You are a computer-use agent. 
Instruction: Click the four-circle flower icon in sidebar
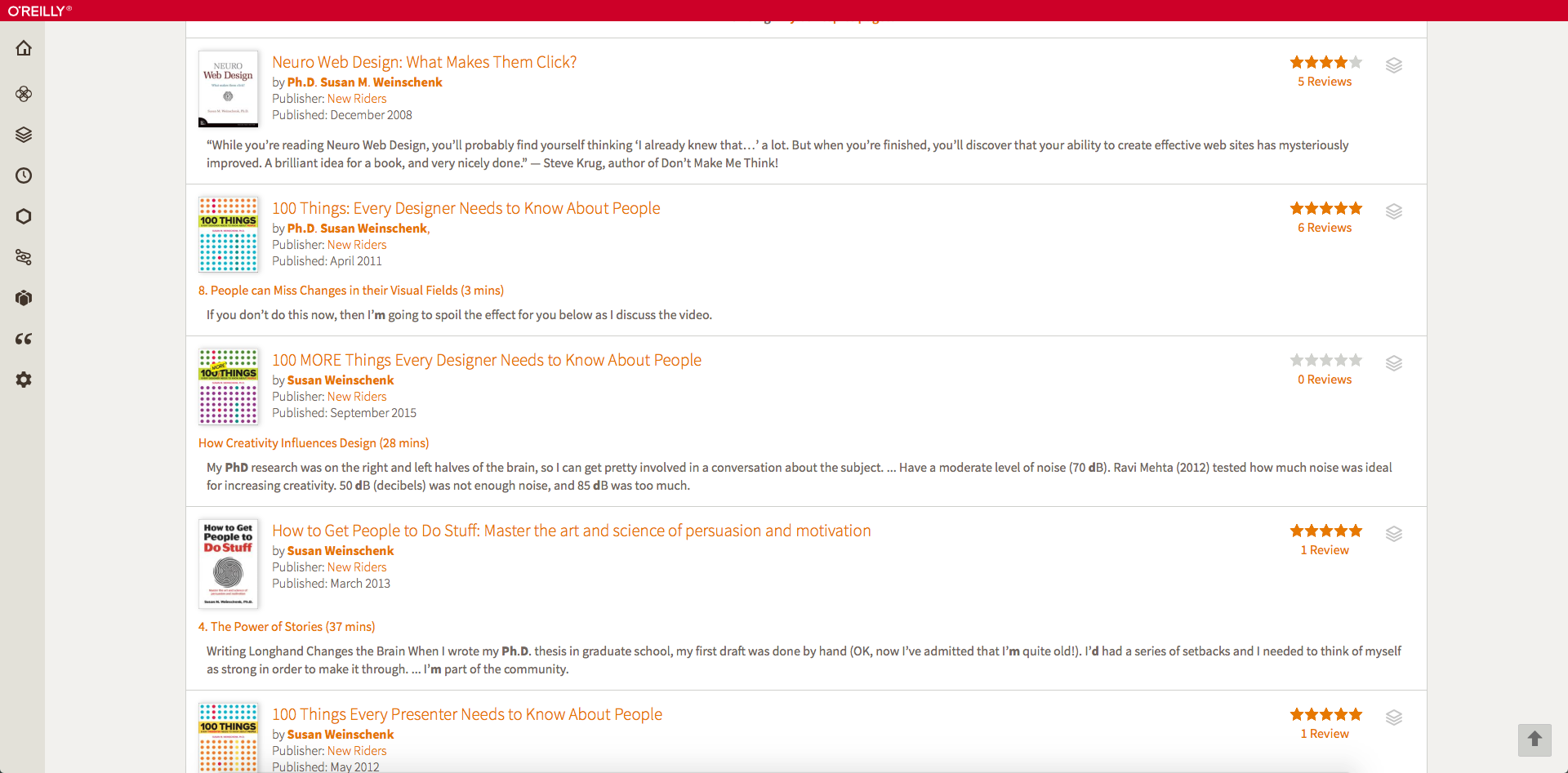pos(24,94)
